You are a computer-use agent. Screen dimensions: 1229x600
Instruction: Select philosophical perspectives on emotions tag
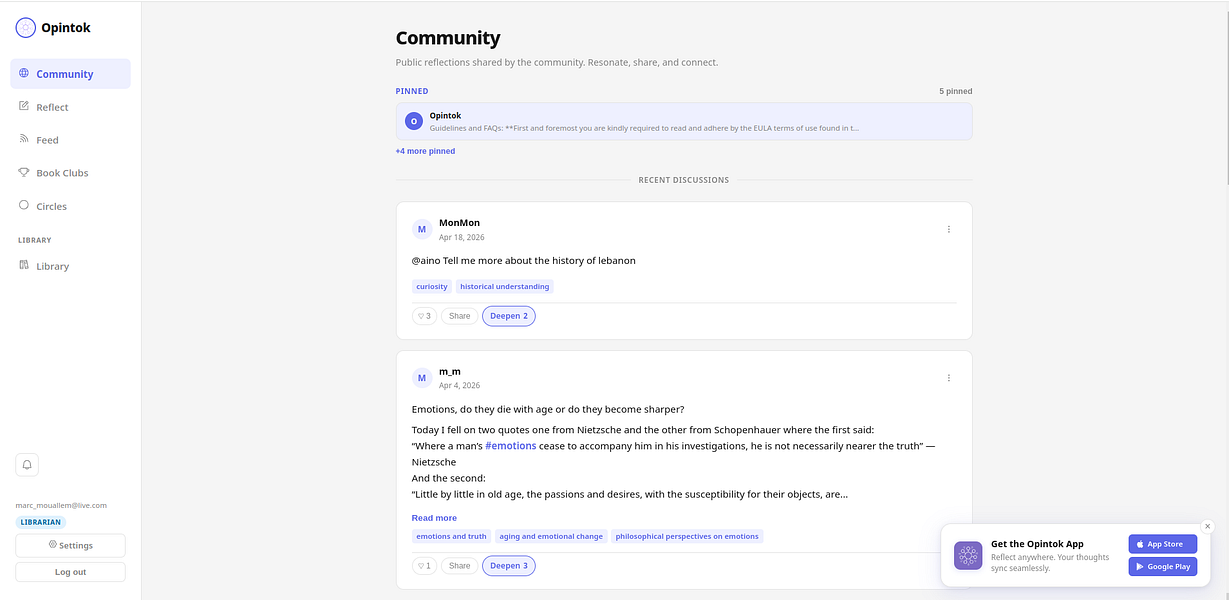click(687, 536)
